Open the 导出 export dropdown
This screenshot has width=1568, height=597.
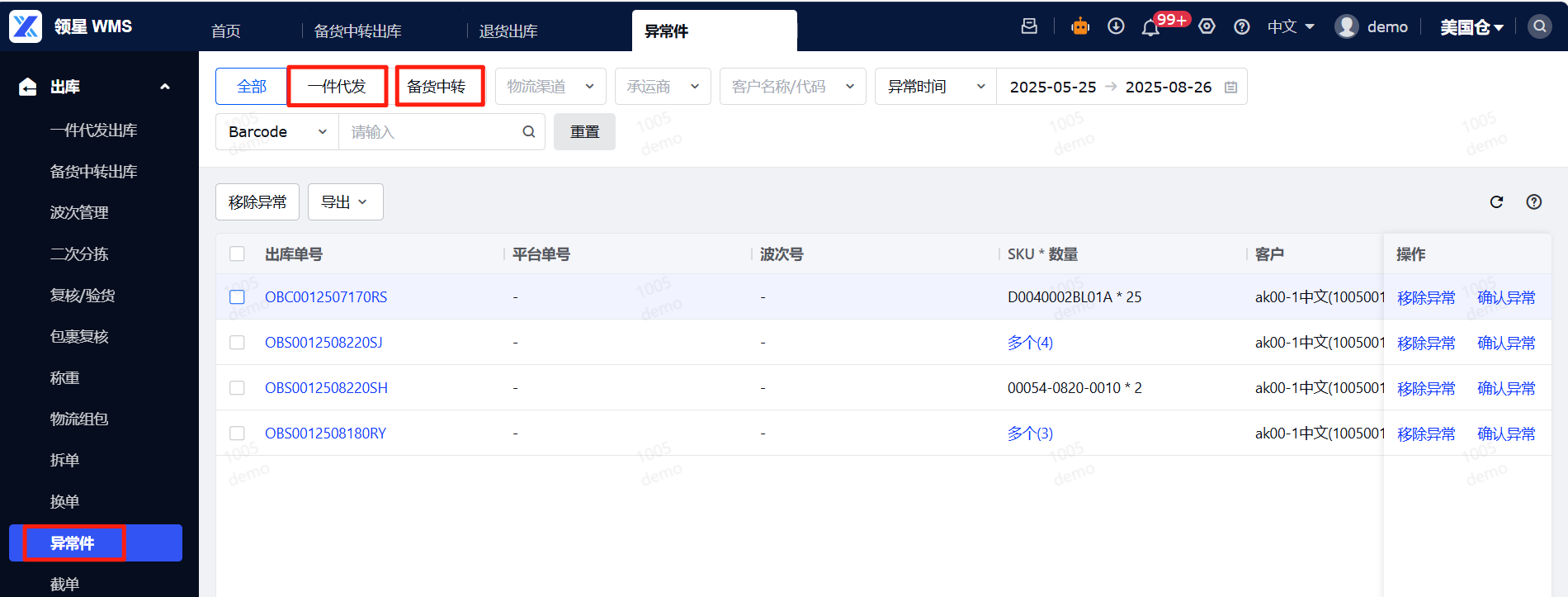tap(345, 201)
